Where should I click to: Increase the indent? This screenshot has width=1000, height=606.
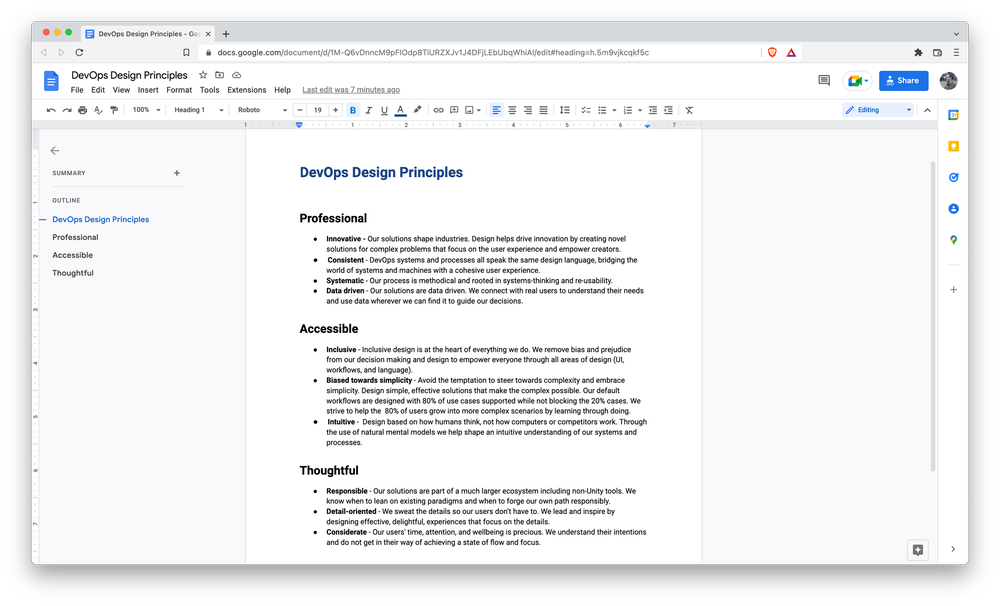click(668, 110)
